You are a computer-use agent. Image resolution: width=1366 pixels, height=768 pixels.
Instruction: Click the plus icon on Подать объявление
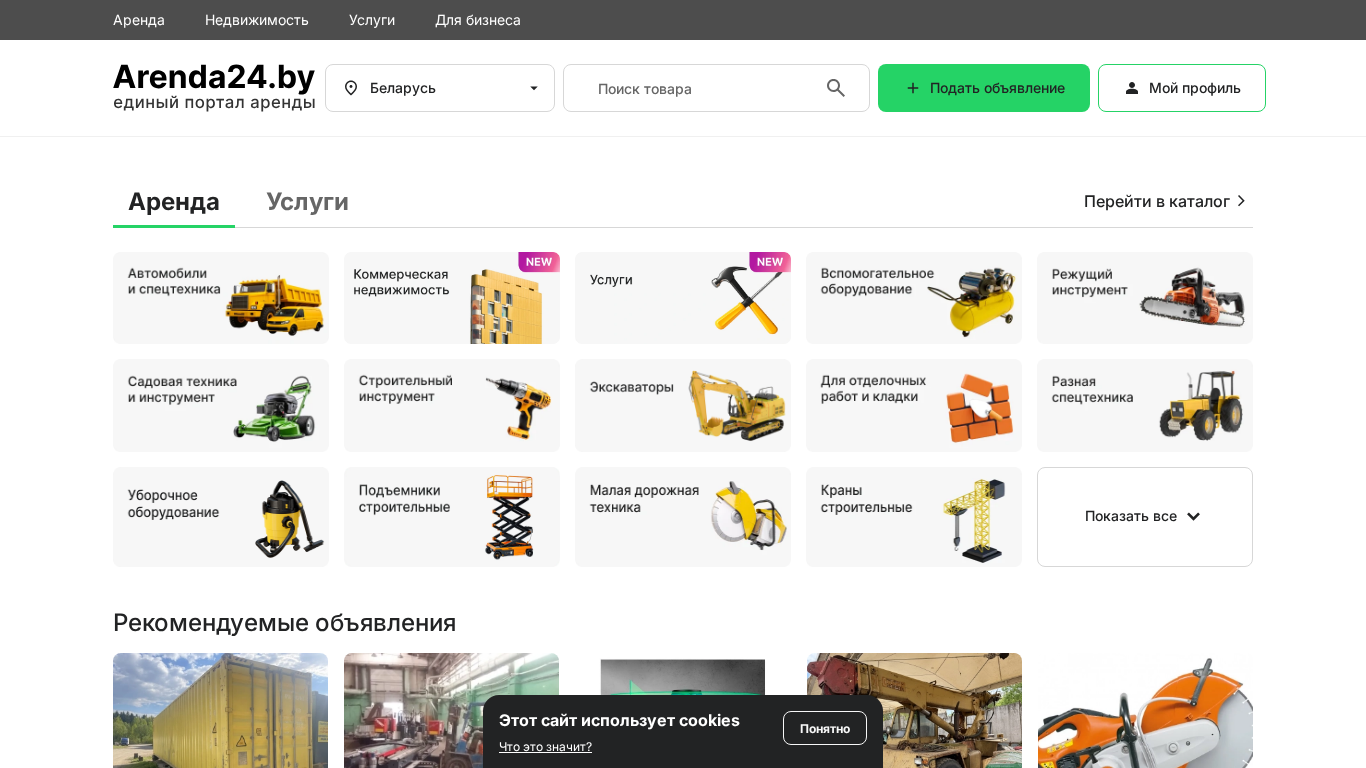pos(912,88)
